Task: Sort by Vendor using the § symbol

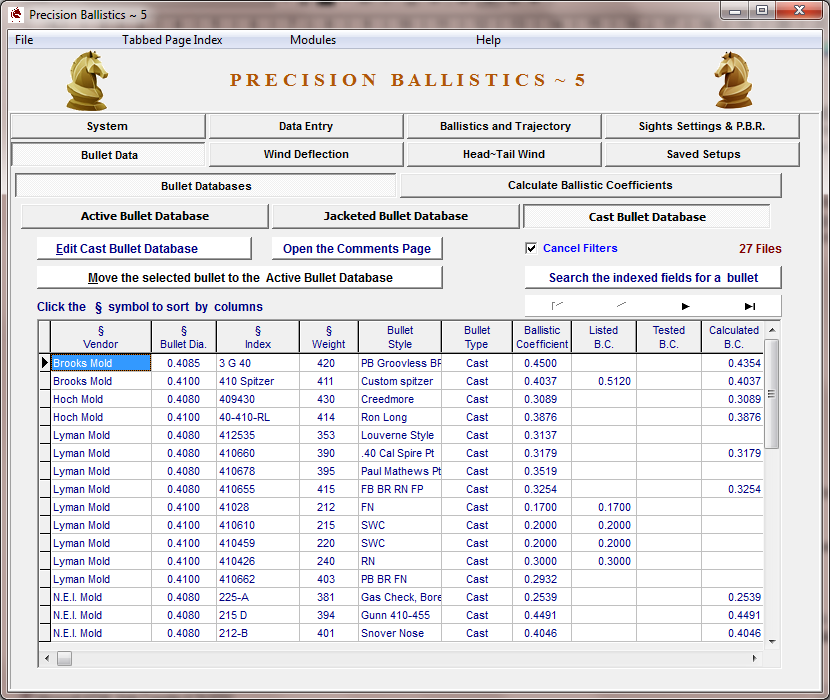Action: (x=101, y=331)
